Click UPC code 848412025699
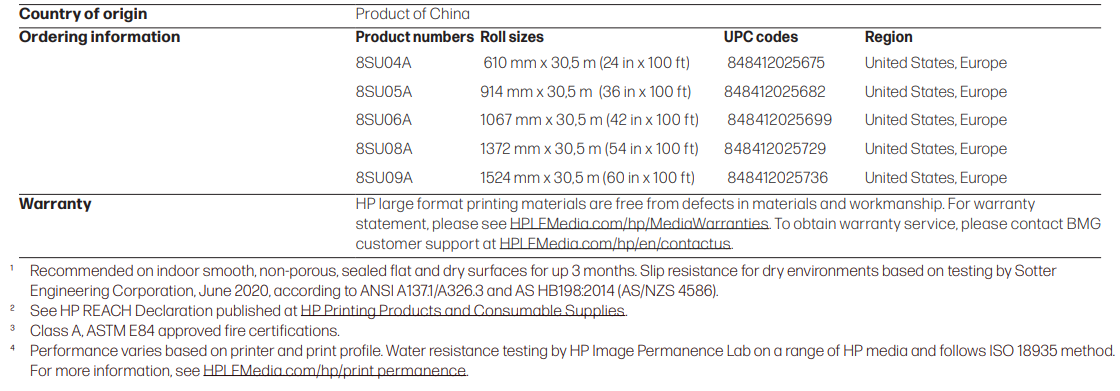Screen dimensions: 1120x391 coord(779,120)
